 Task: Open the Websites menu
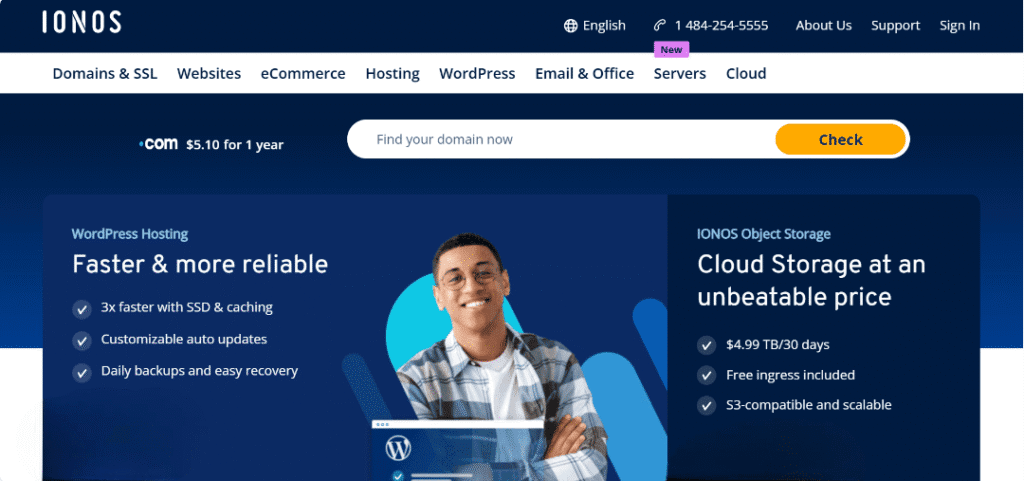(209, 74)
